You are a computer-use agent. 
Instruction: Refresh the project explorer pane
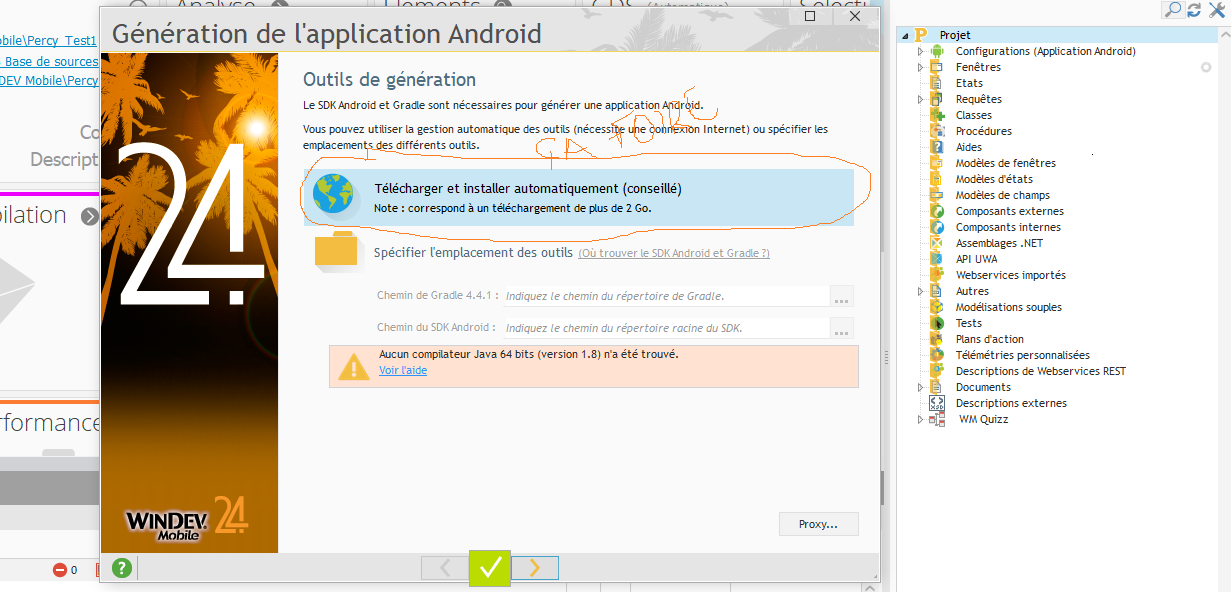[x=1193, y=10]
